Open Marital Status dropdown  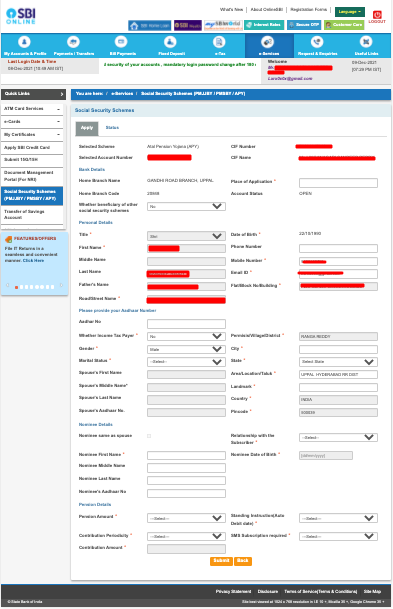click(186, 362)
